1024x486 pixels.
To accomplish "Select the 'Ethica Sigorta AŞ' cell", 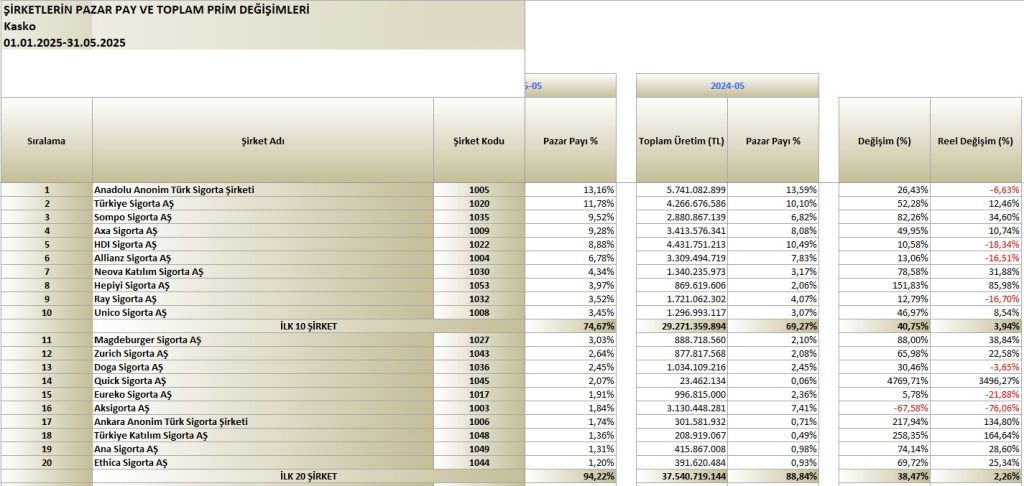I will [x=263, y=462].
